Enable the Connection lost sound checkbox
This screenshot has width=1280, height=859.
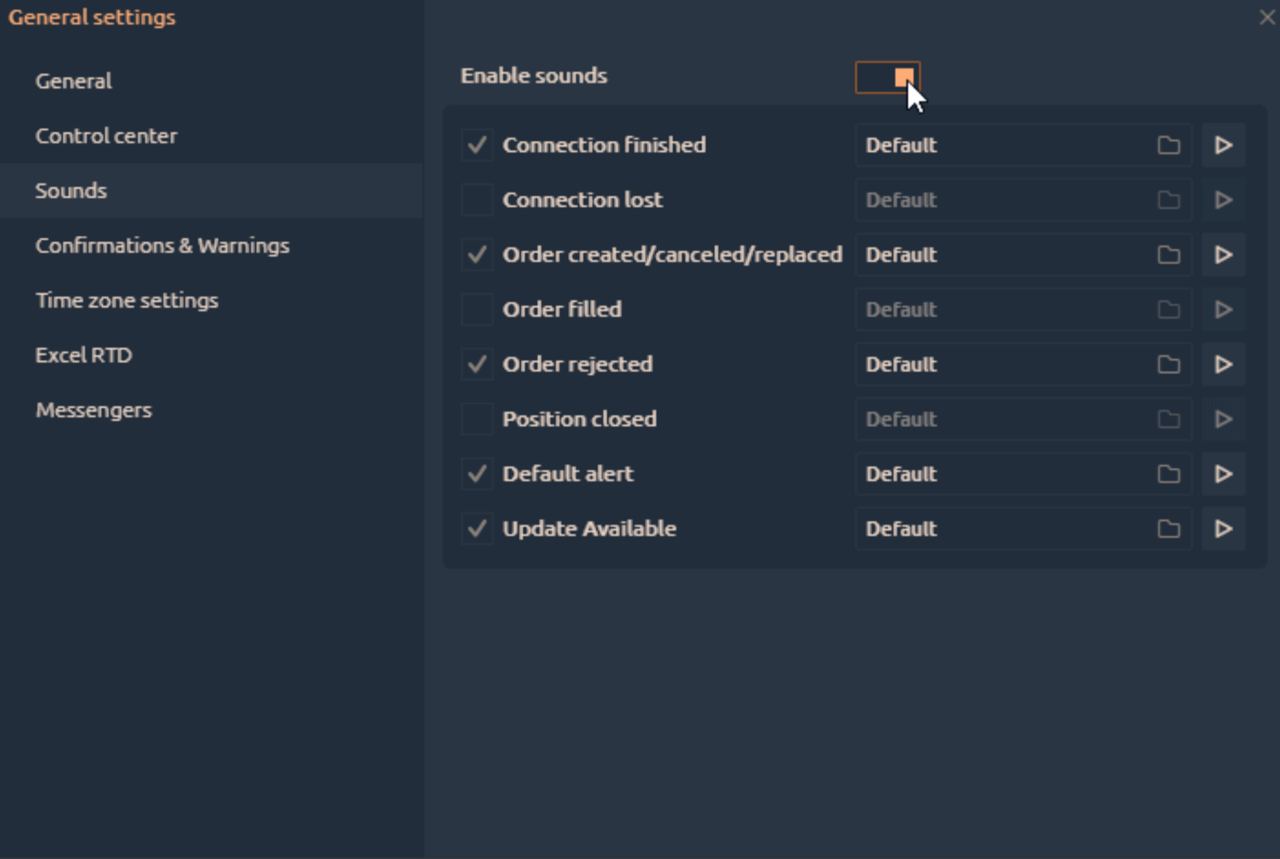477,200
